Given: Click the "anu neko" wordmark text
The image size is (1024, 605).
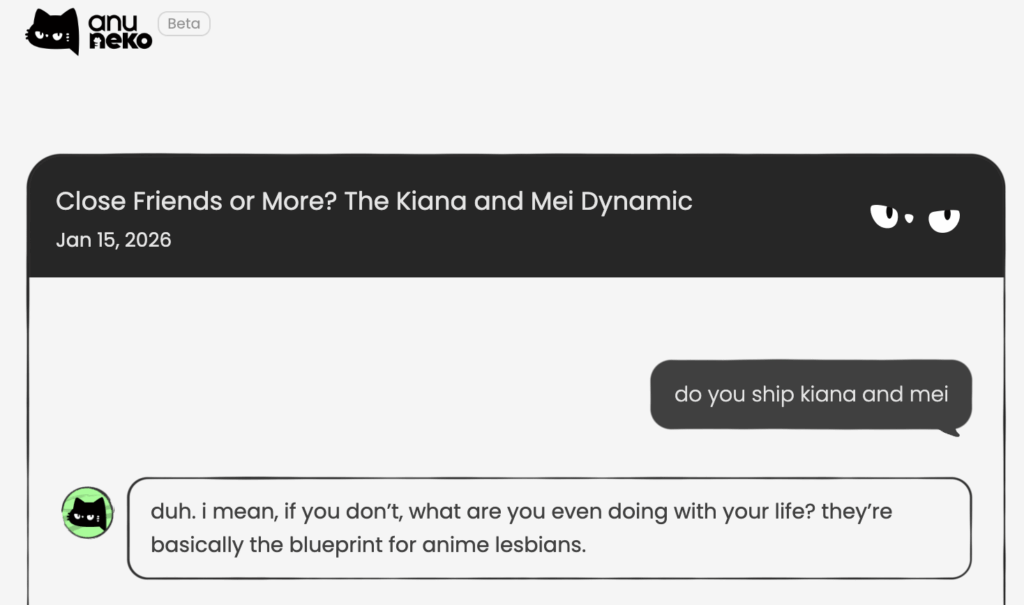Looking at the screenshot, I should coord(120,31).
